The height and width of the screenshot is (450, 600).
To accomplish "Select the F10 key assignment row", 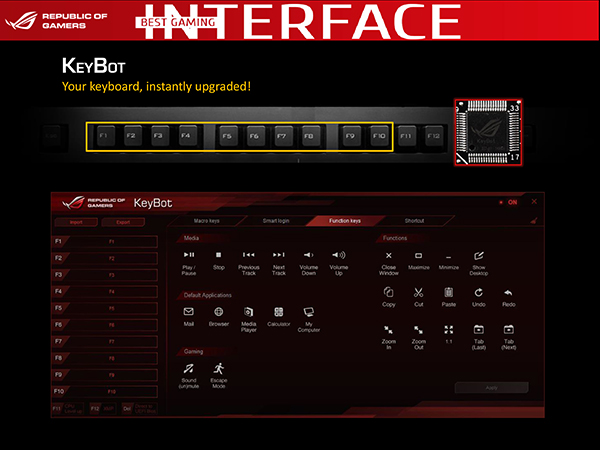I will (105, 391).
